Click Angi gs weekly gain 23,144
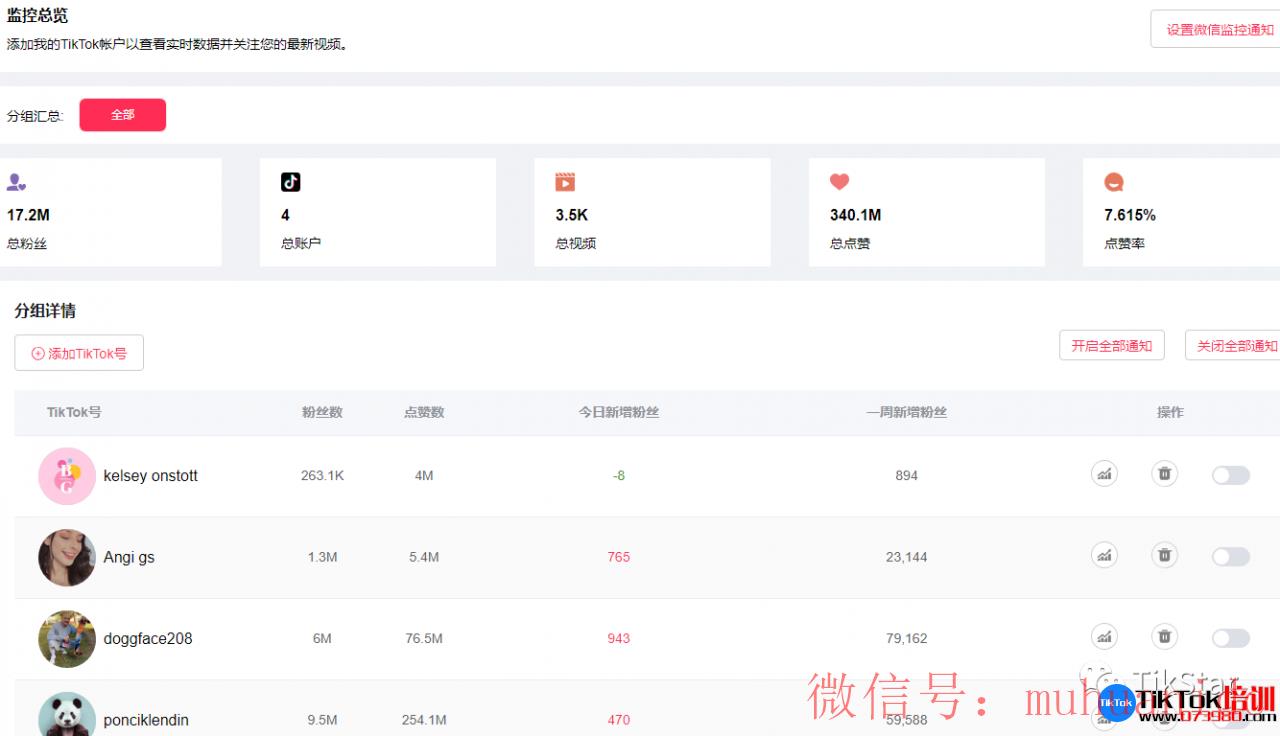1280x736 pixels. coord(907,557)
